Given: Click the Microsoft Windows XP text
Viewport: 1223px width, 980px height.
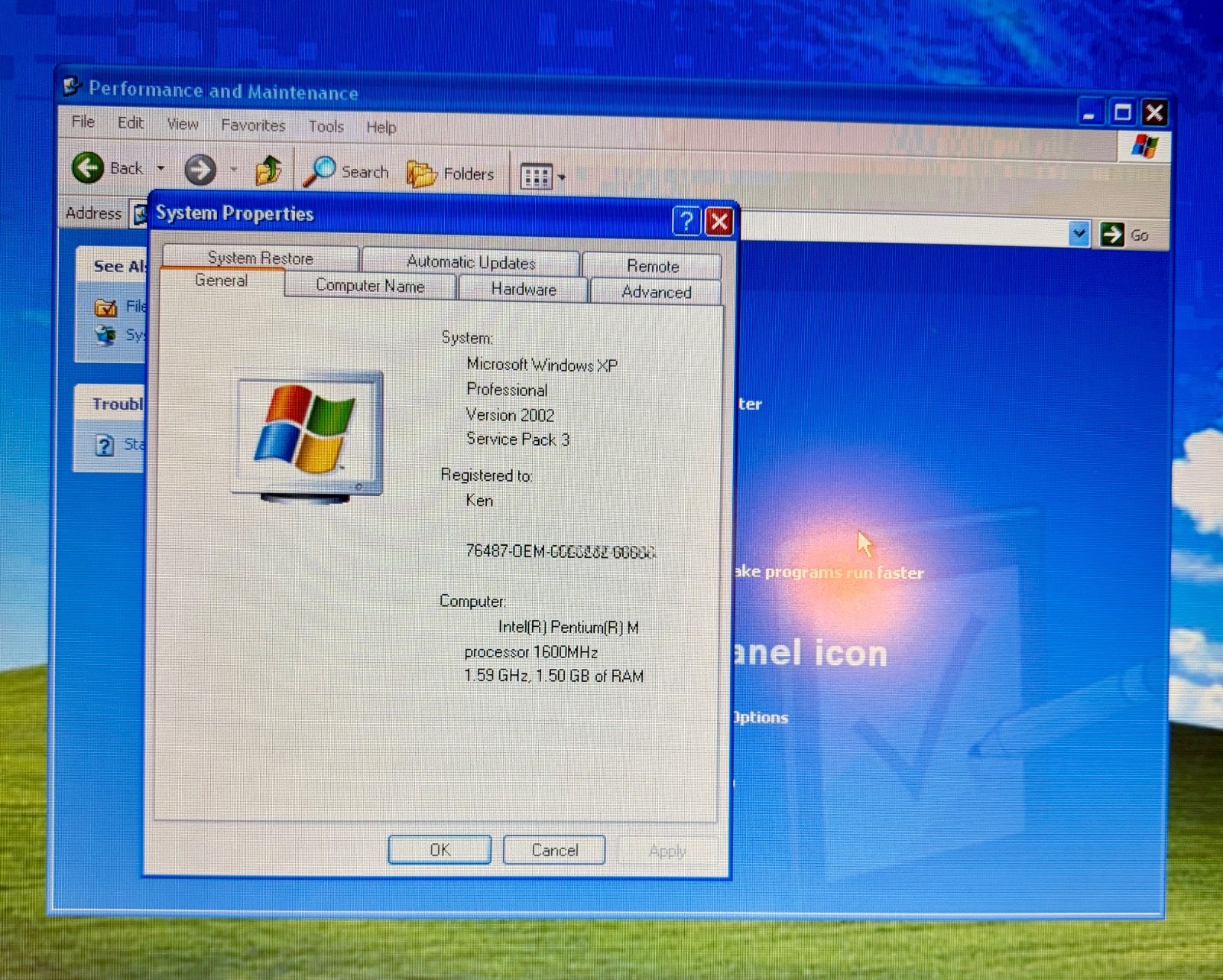Looking at the screenshot, I should 542,365.
